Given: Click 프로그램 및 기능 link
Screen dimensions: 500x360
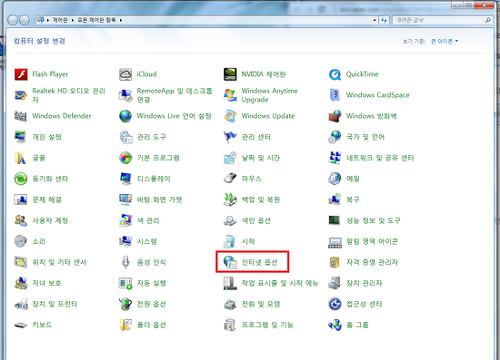Looking at the screenshot, I should coord(267,325).
